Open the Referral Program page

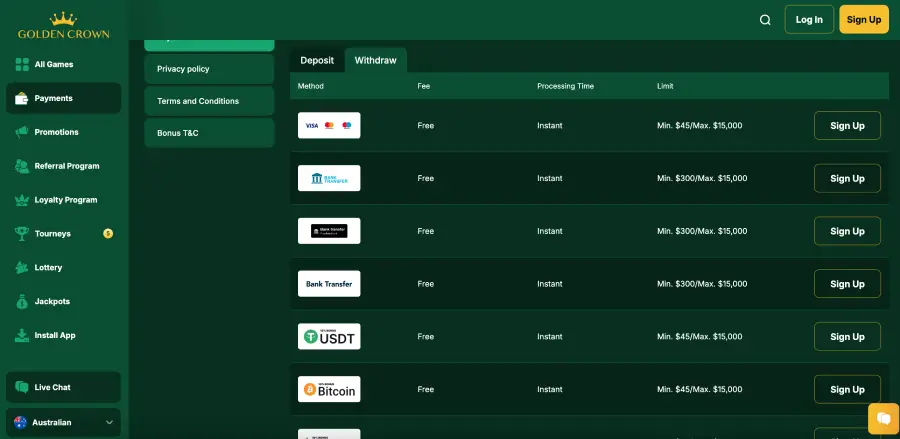[66, 166]
